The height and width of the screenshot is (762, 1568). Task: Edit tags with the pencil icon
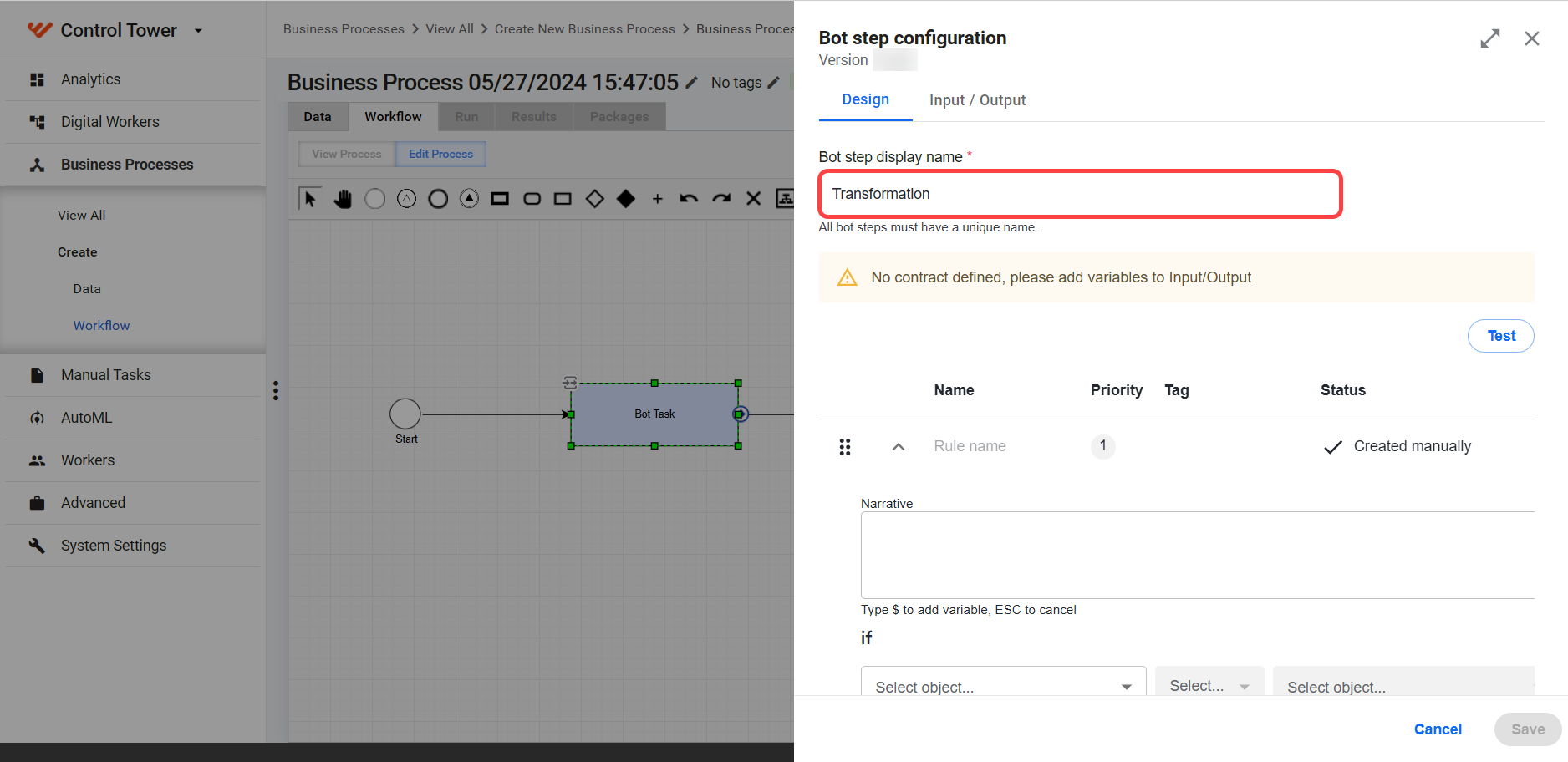coord(774,83)
